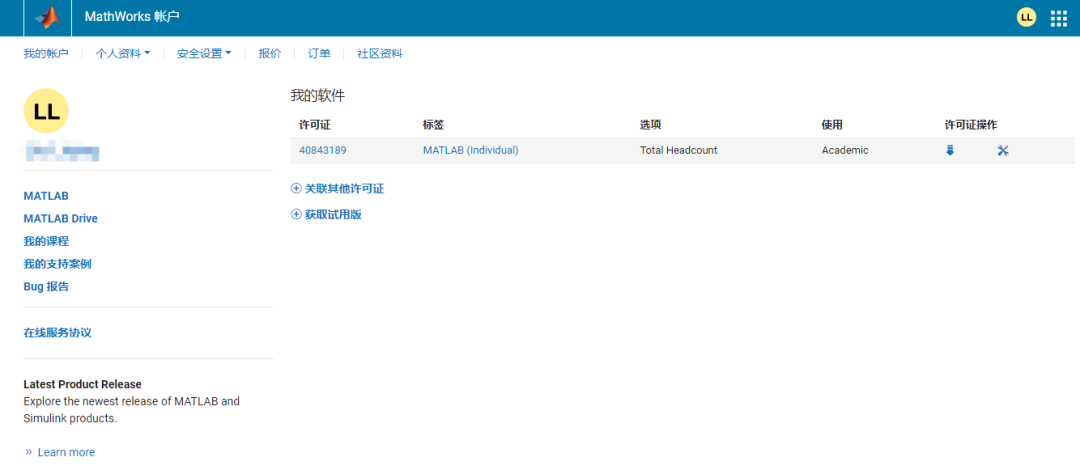Click the large LL profile picture
Viewport: 1080px width, 470px height.
[x=46, y=111]
